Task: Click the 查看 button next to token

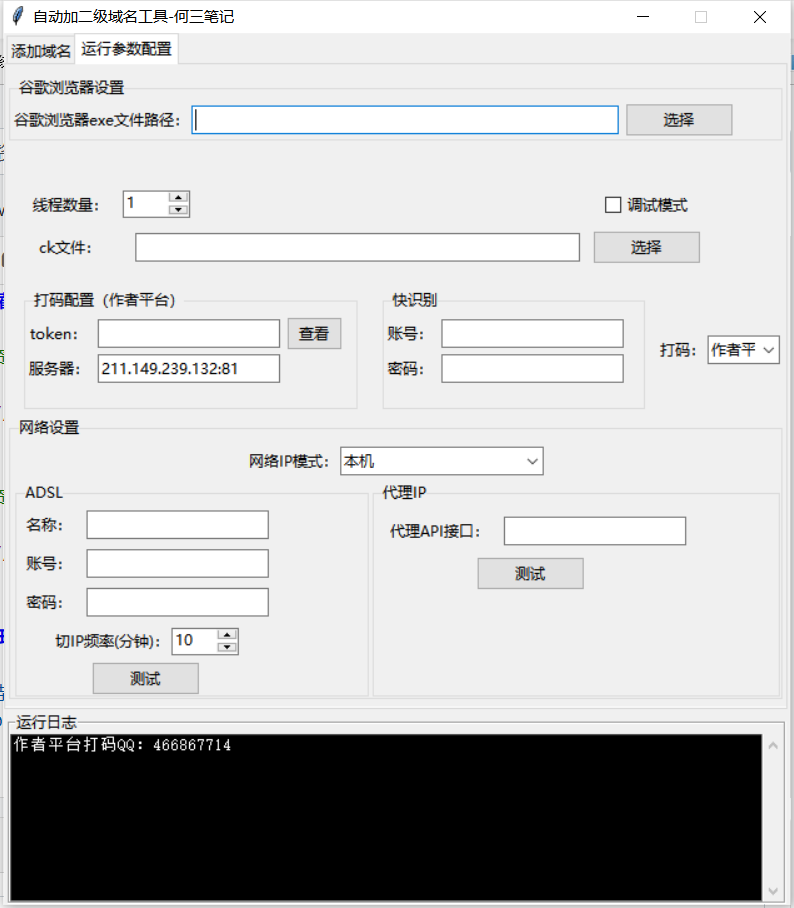Action: [x=314, y=334]
